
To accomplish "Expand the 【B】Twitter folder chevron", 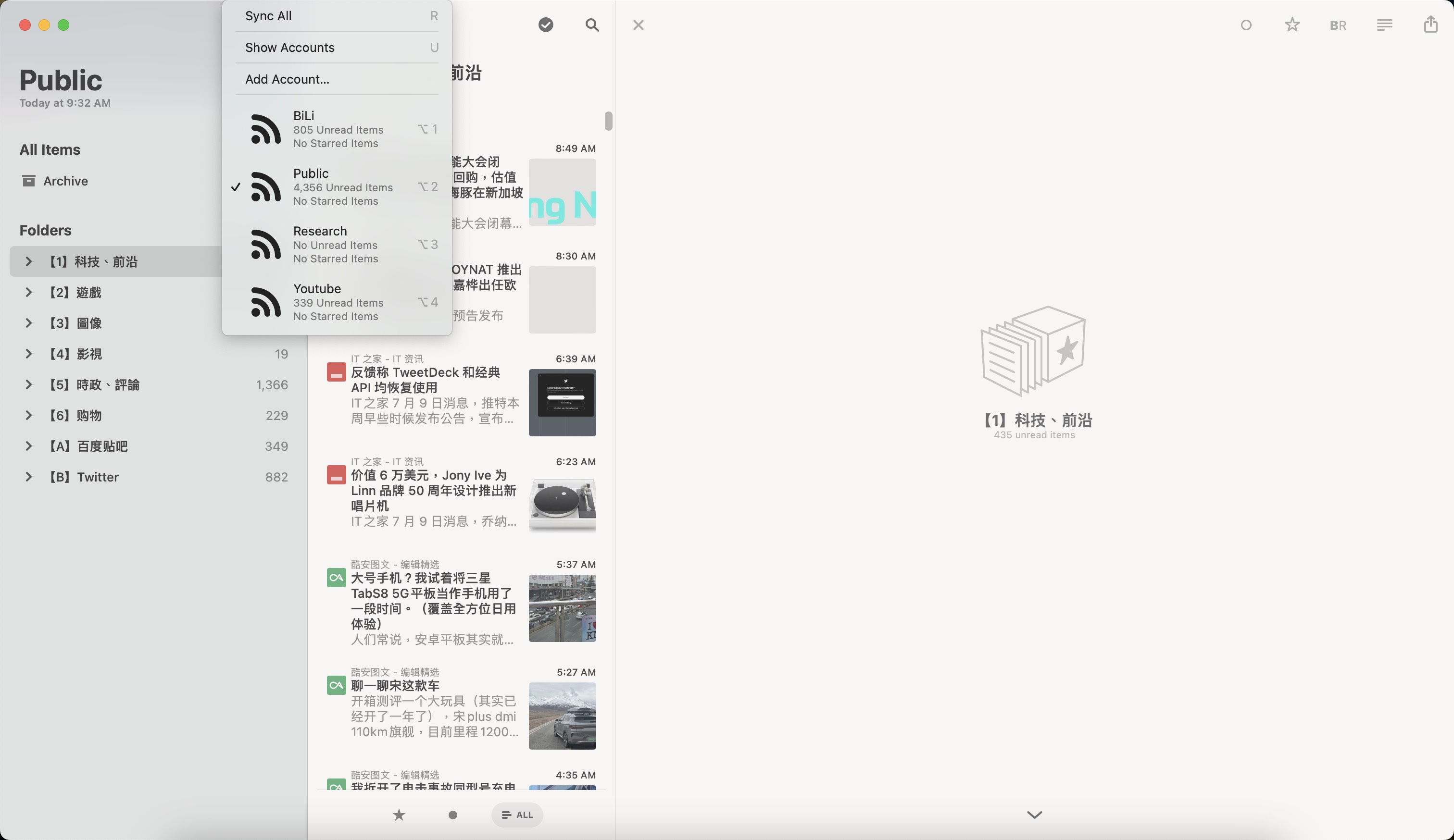I will click(x=28, y=477).
